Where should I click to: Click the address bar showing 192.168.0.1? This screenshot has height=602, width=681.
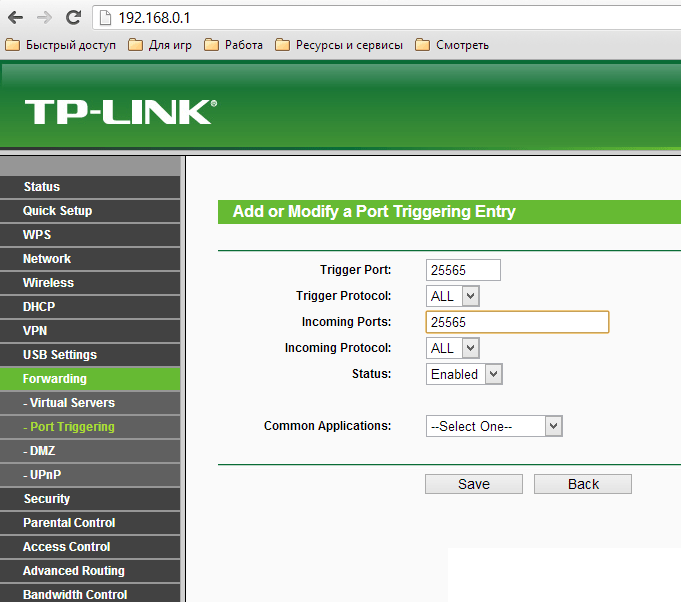tap(387, 18)
